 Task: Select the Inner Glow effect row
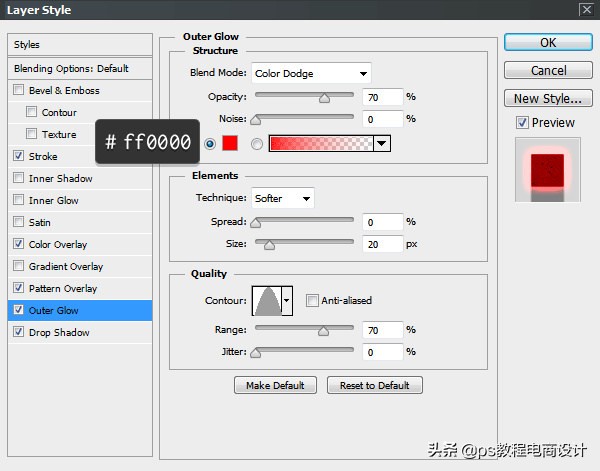(x=80, y=200)
